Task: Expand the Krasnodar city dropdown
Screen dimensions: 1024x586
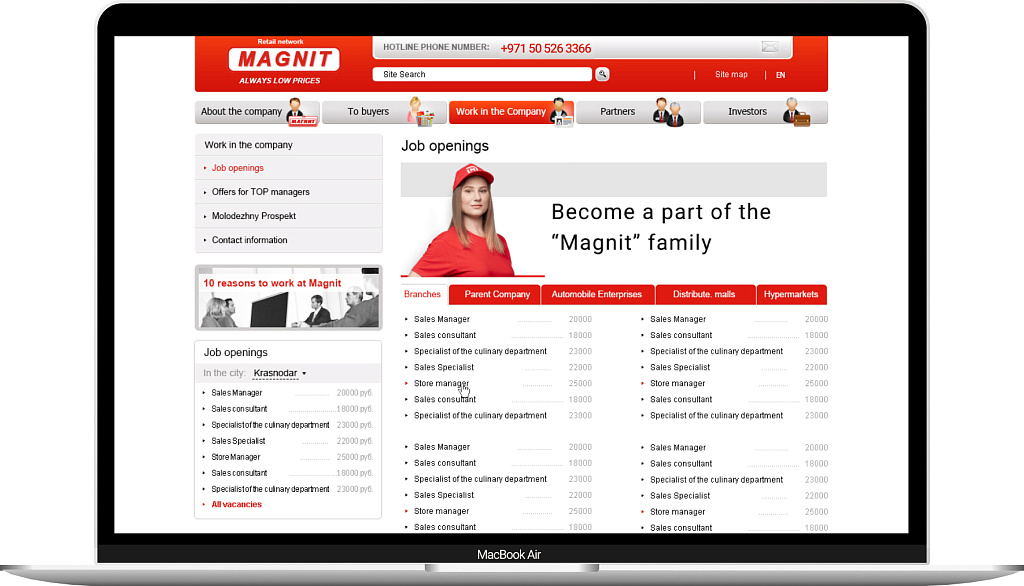Action: pos(280,373)
